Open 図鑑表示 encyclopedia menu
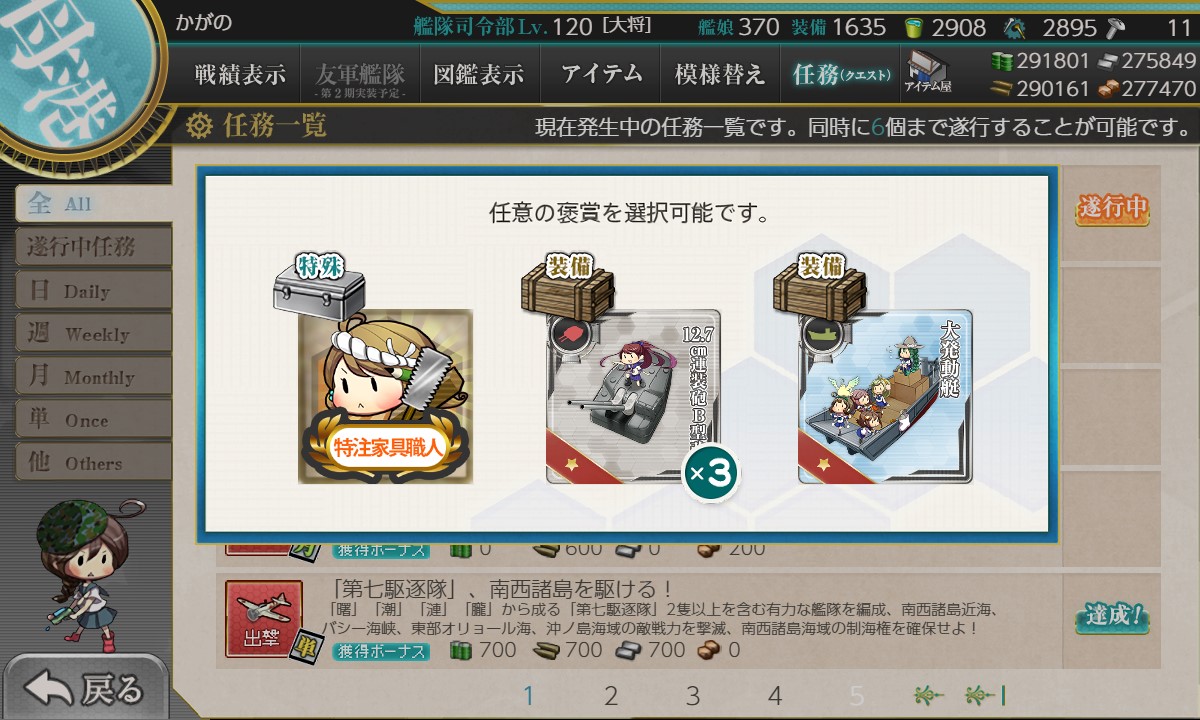The height and width of the screenshot is (720, 1200). (478, 74)
